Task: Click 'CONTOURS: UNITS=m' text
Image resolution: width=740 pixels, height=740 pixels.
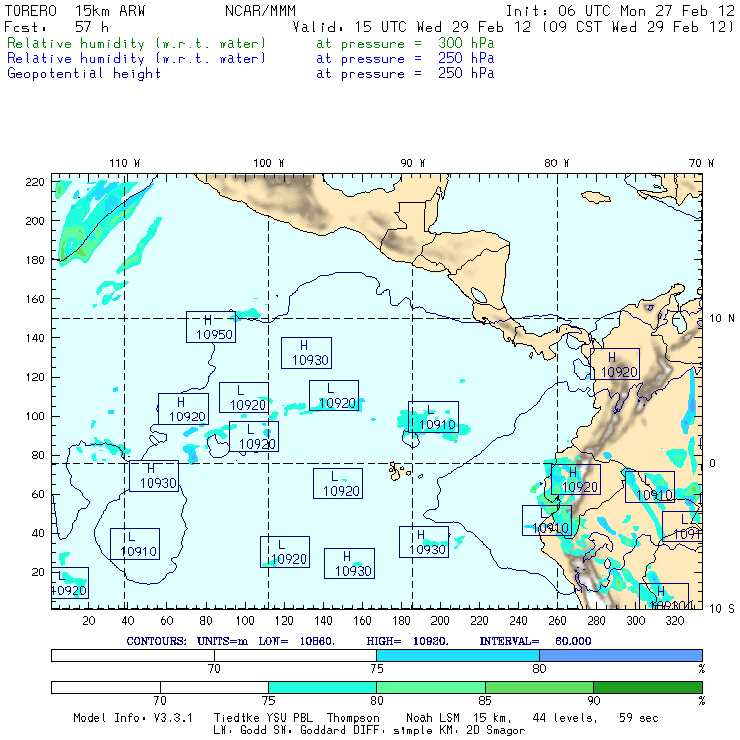Action: click(x=187, y=641)
